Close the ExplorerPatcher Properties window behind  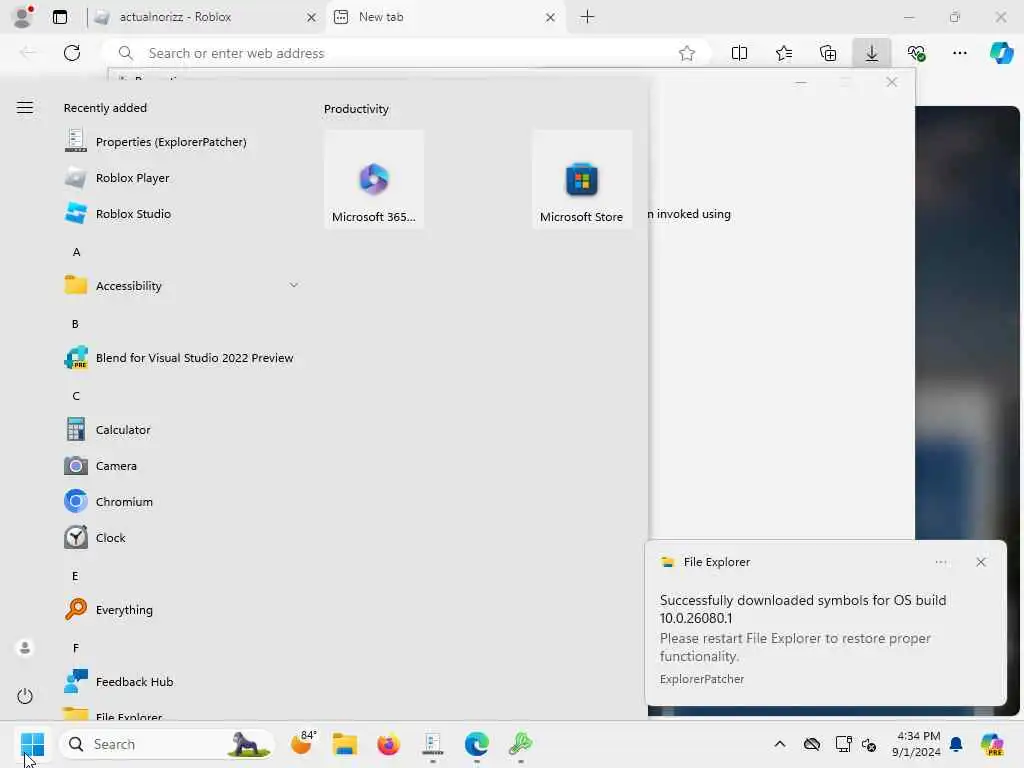891,82
